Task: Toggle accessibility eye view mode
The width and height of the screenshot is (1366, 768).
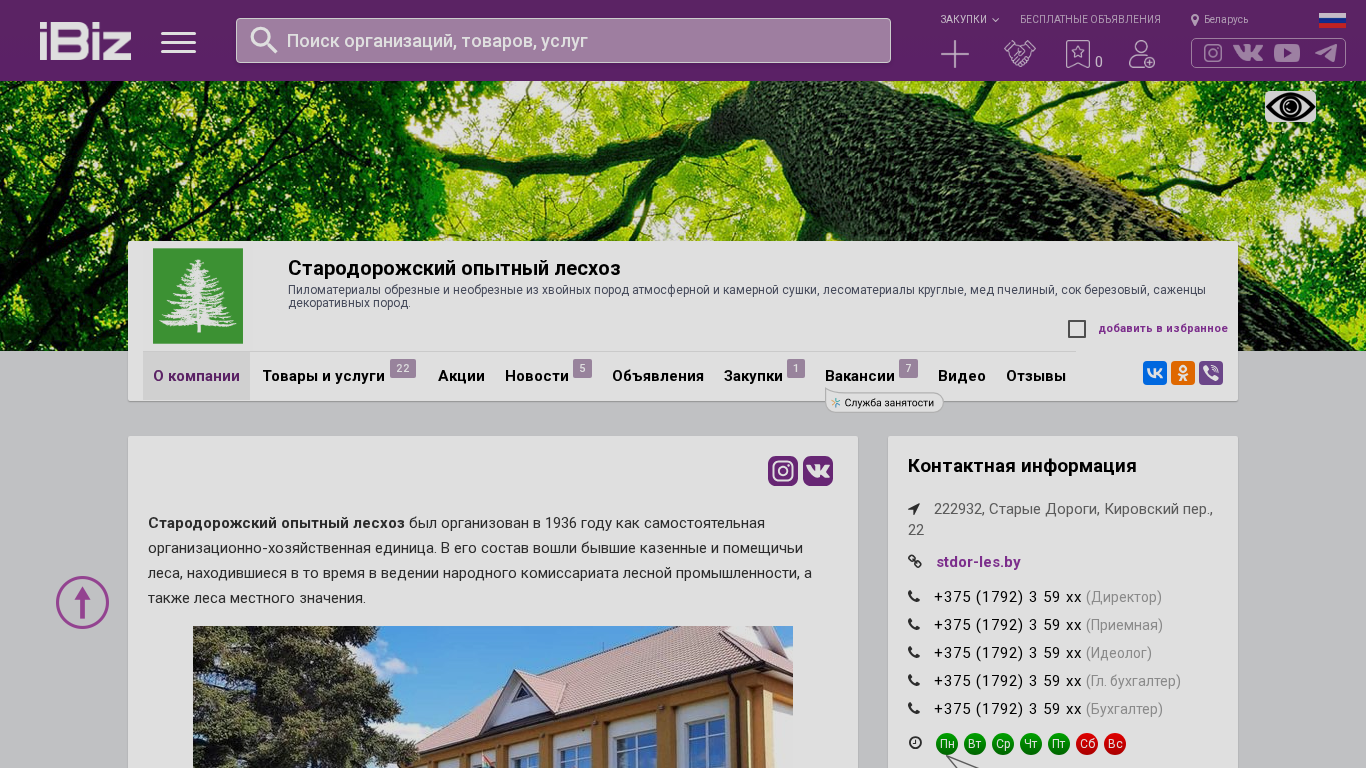Action: tap(1290, 107)
